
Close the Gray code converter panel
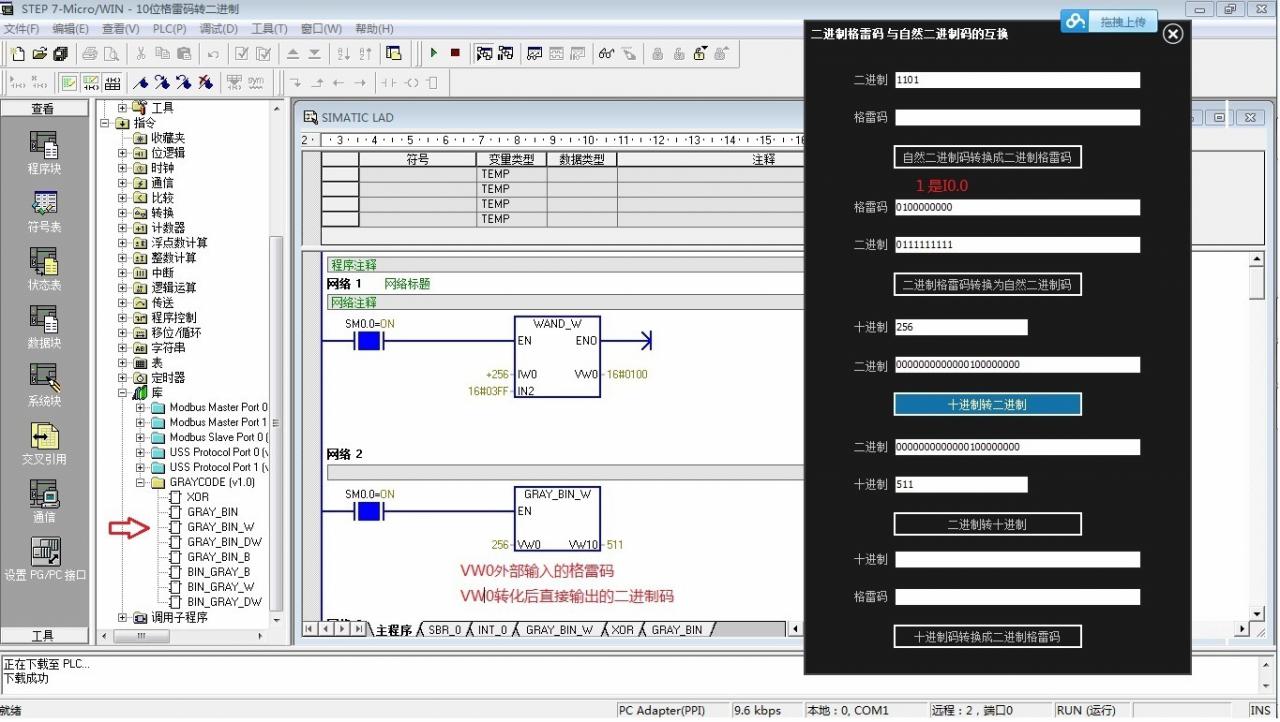pyautogui.click(x=1173, y=34)
